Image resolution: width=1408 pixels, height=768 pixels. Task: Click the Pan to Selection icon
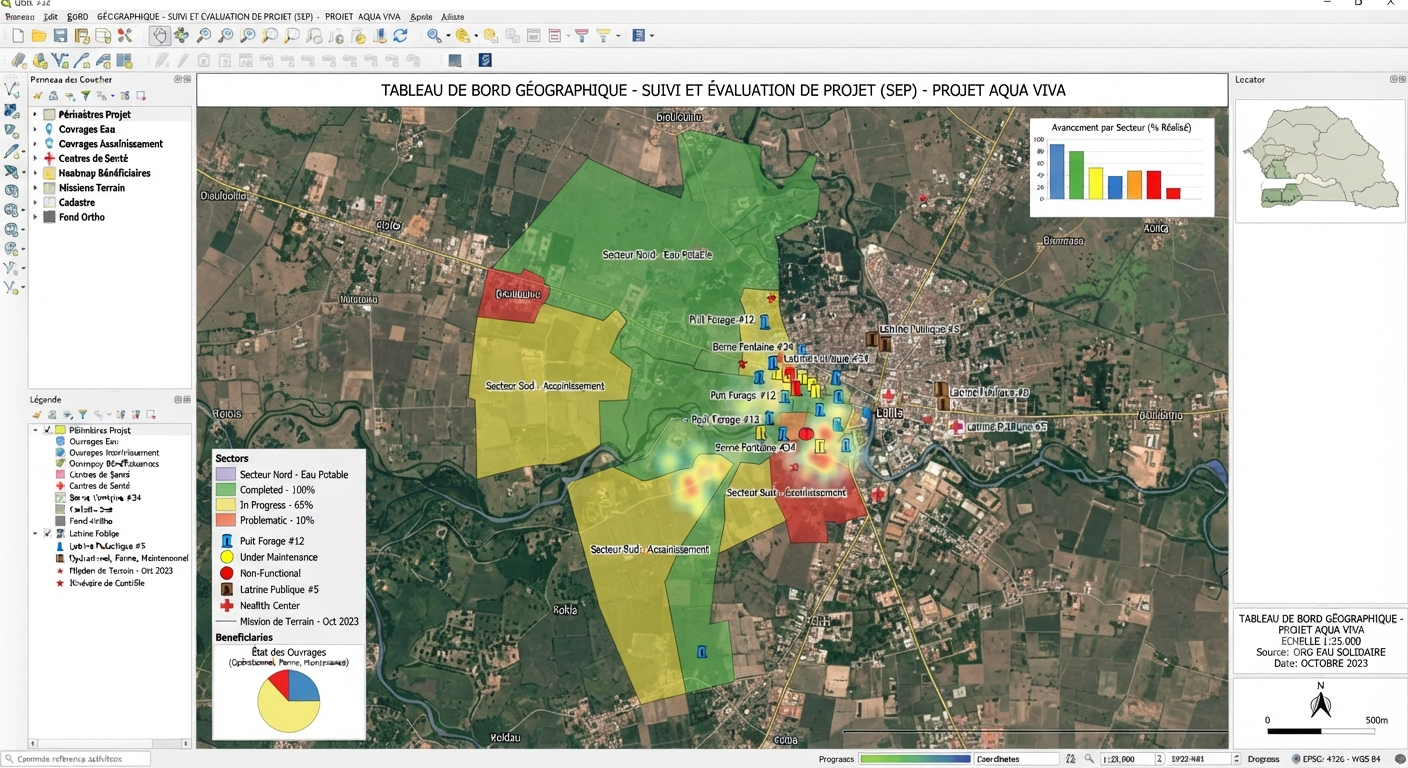[181, 36]
